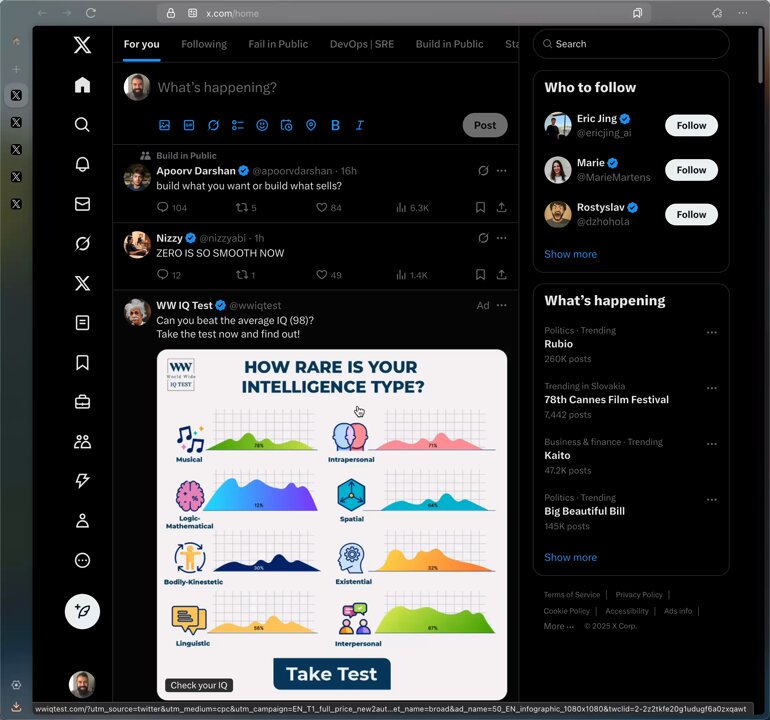Open Privacy Policy footer link
The image size is (770, 720).
pos(639,595)
